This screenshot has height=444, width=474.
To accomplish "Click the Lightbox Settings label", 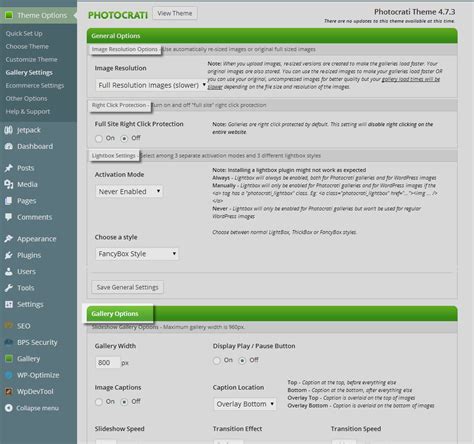I will (114, 156).
